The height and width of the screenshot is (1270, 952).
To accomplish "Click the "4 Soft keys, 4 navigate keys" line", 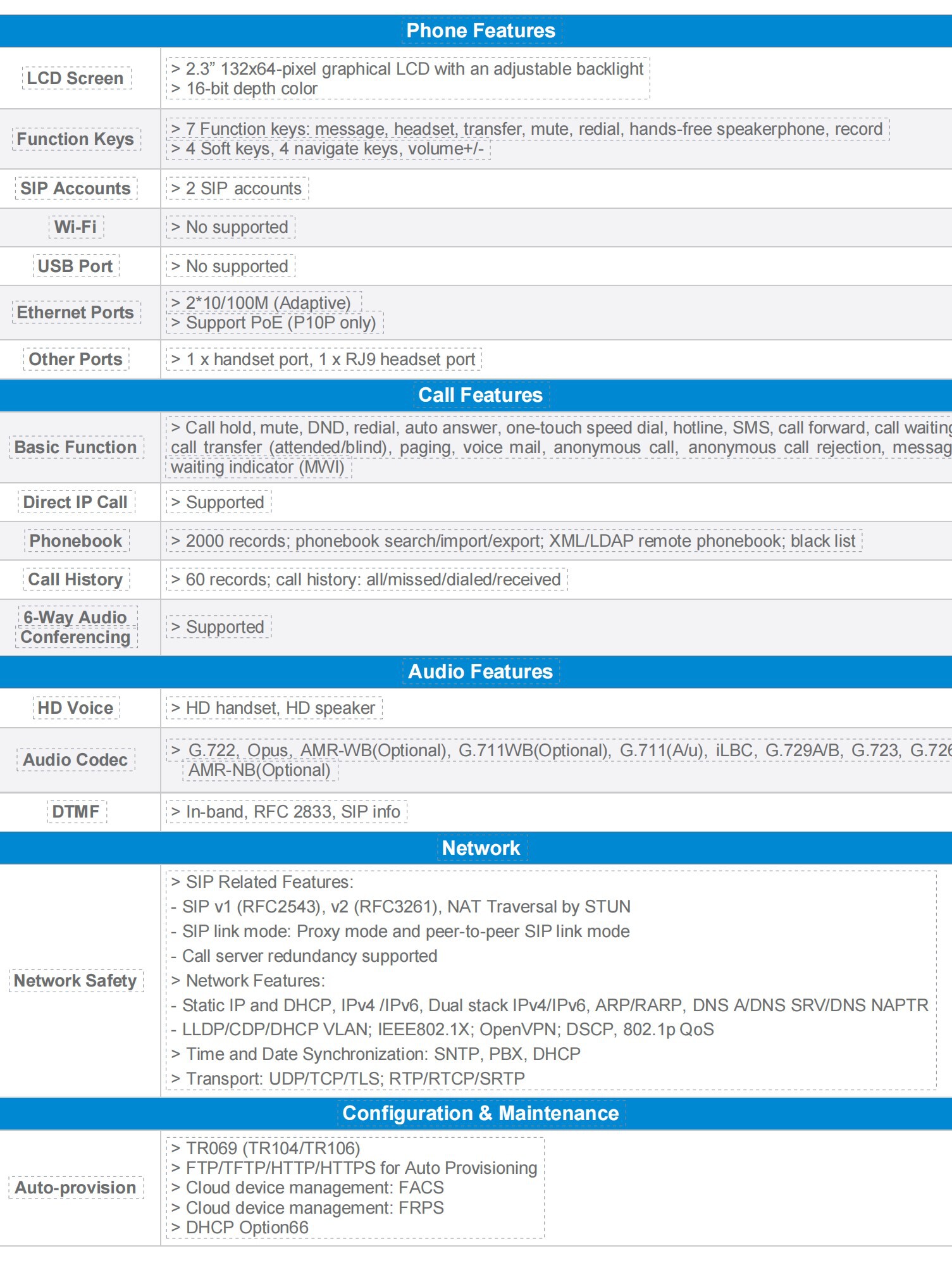I will [x=328, y=149].
